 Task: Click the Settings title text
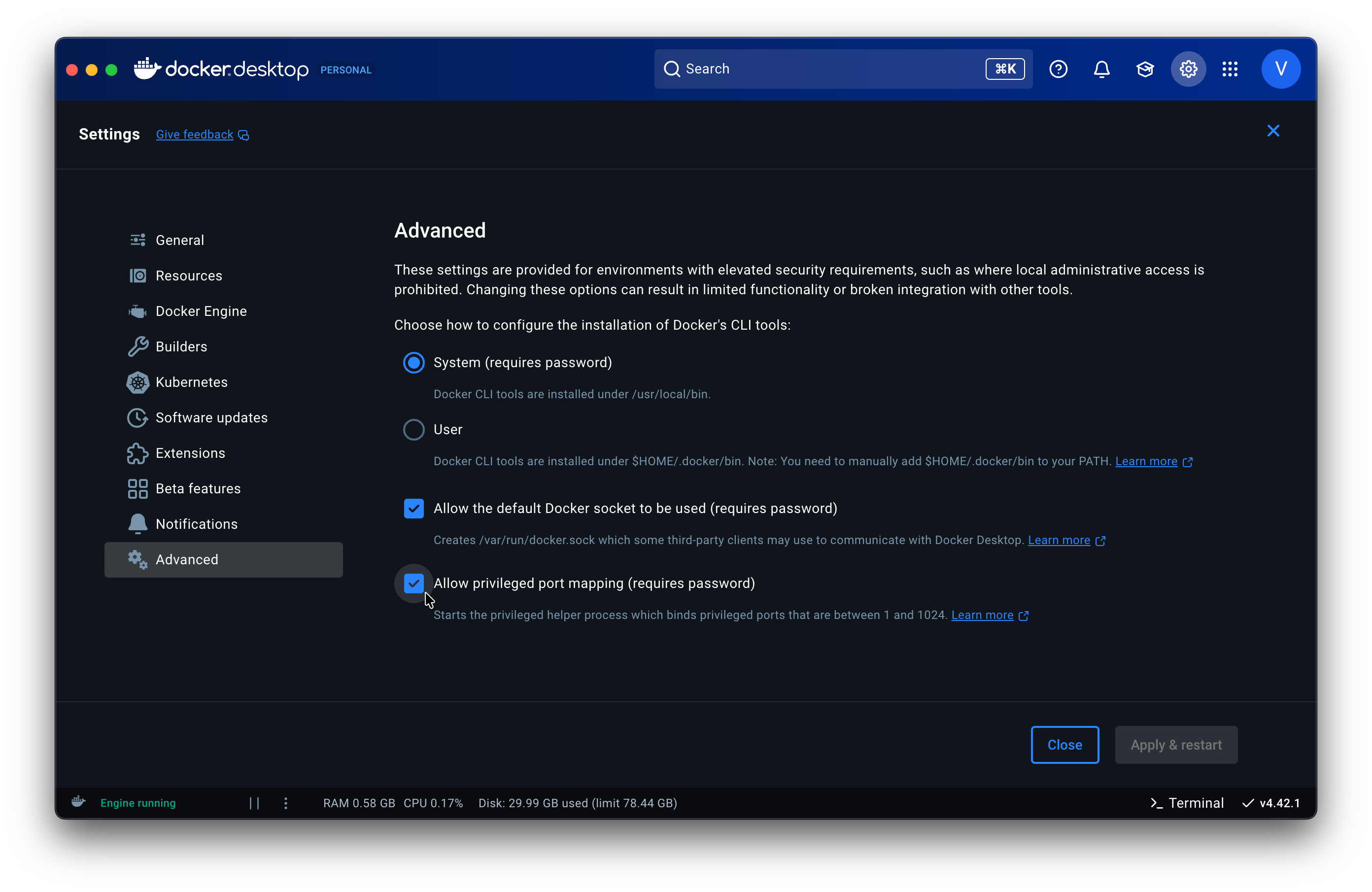(x=109, y=134)
